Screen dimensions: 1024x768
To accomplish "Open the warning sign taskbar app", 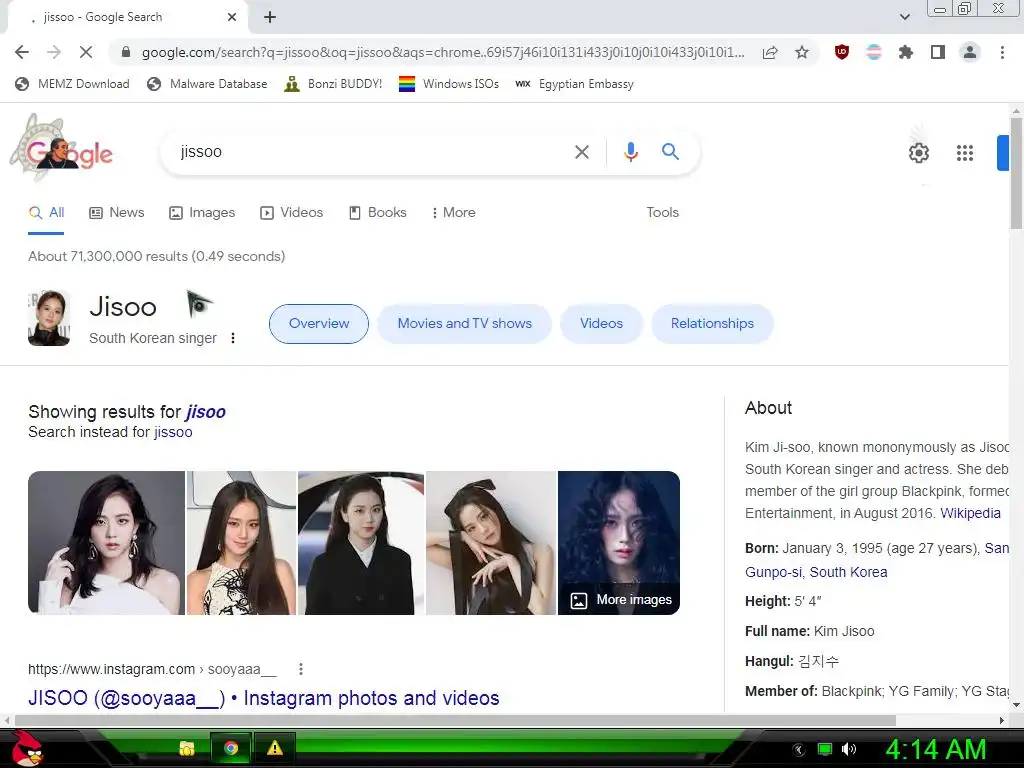I will (275, 748).
